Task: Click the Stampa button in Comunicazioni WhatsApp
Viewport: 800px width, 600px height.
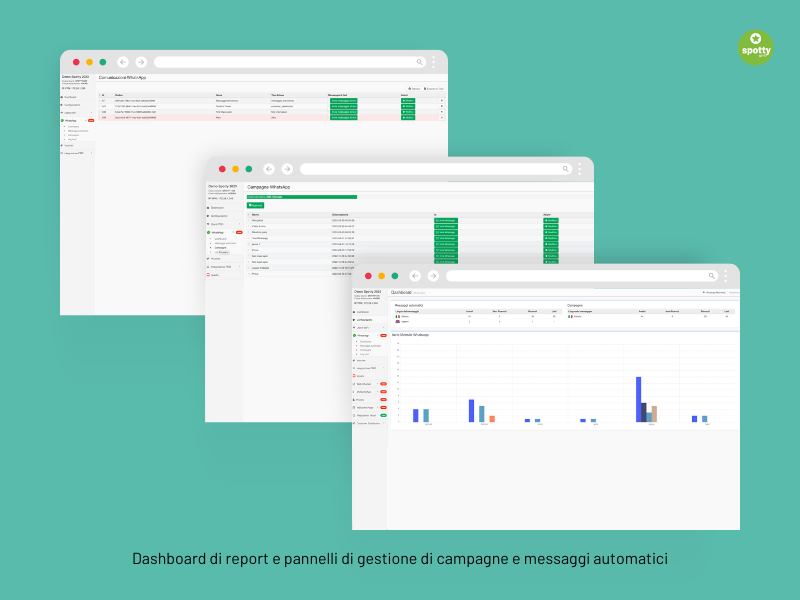Action: point(414,89)
